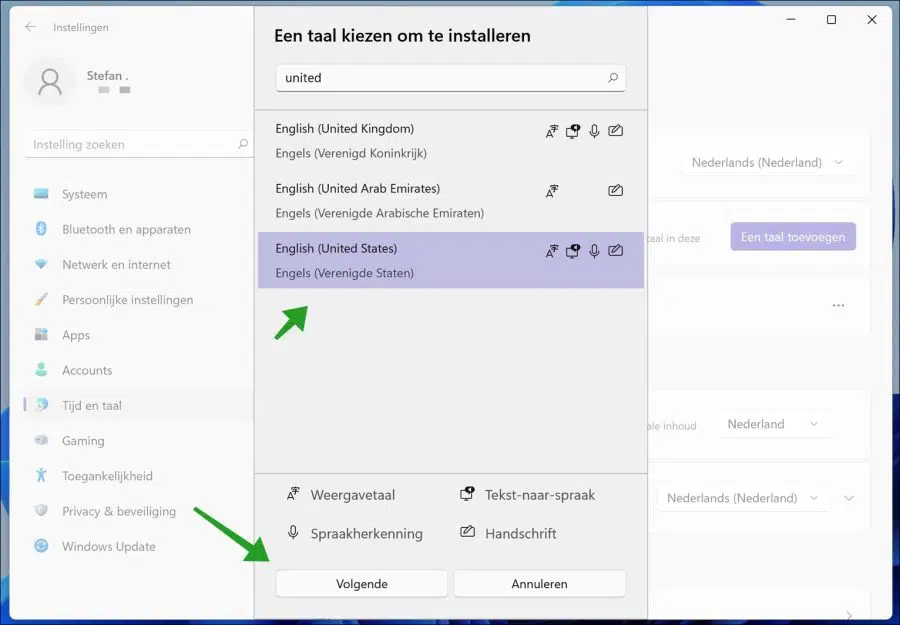This screenshot has height=625, width=900.
Task: Click display language icon for English (United States)
Action: pos(552,251)
